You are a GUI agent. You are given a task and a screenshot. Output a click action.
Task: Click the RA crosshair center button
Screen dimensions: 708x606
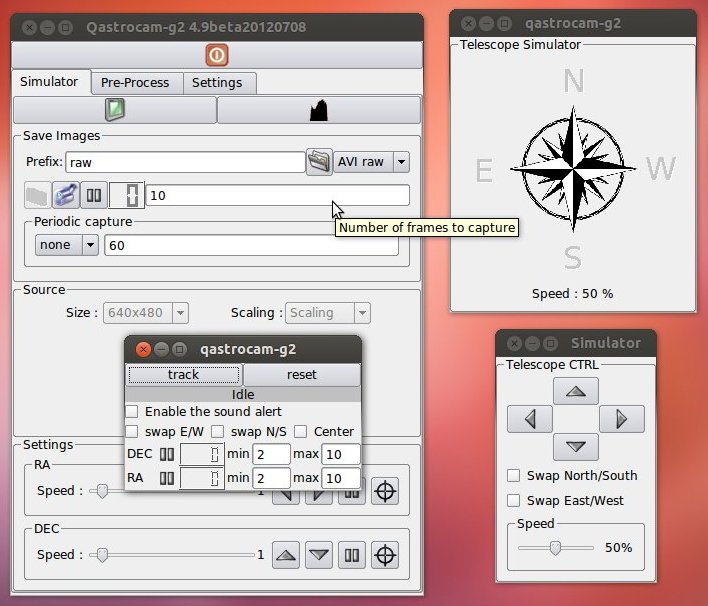pos(385,491)
